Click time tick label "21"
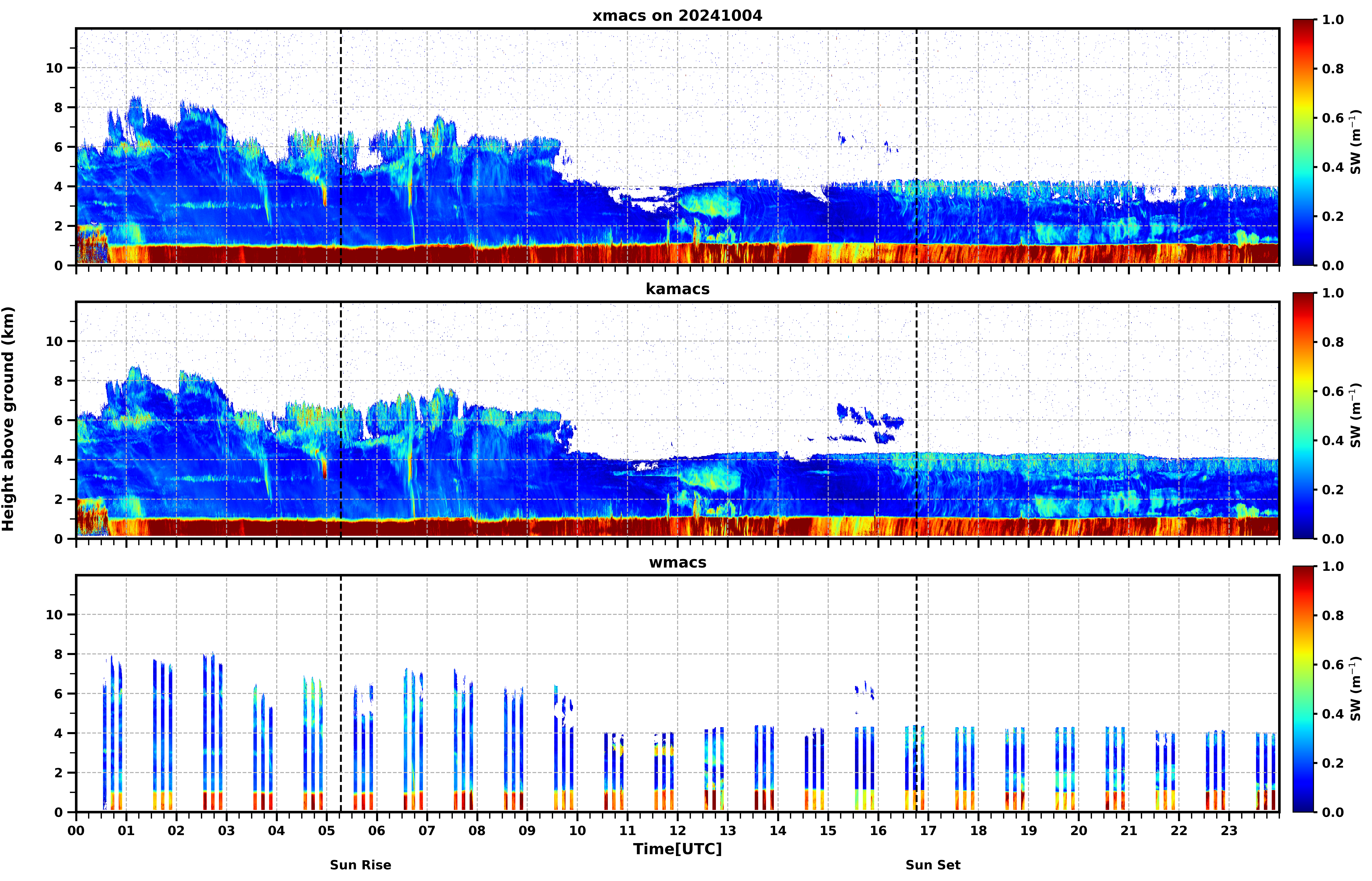Image resolution: width=1372 pixels, height=881 pixels. pos(1129,831)
